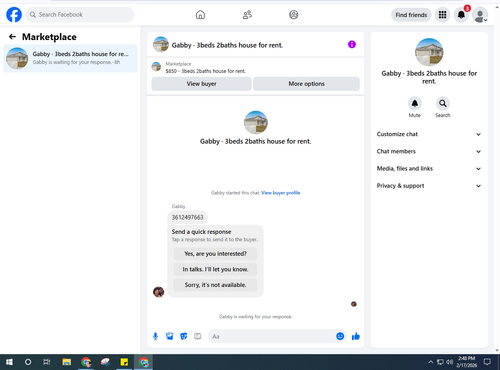
Task: Expand Privacy & support section
Action: [x=429, y=186]
